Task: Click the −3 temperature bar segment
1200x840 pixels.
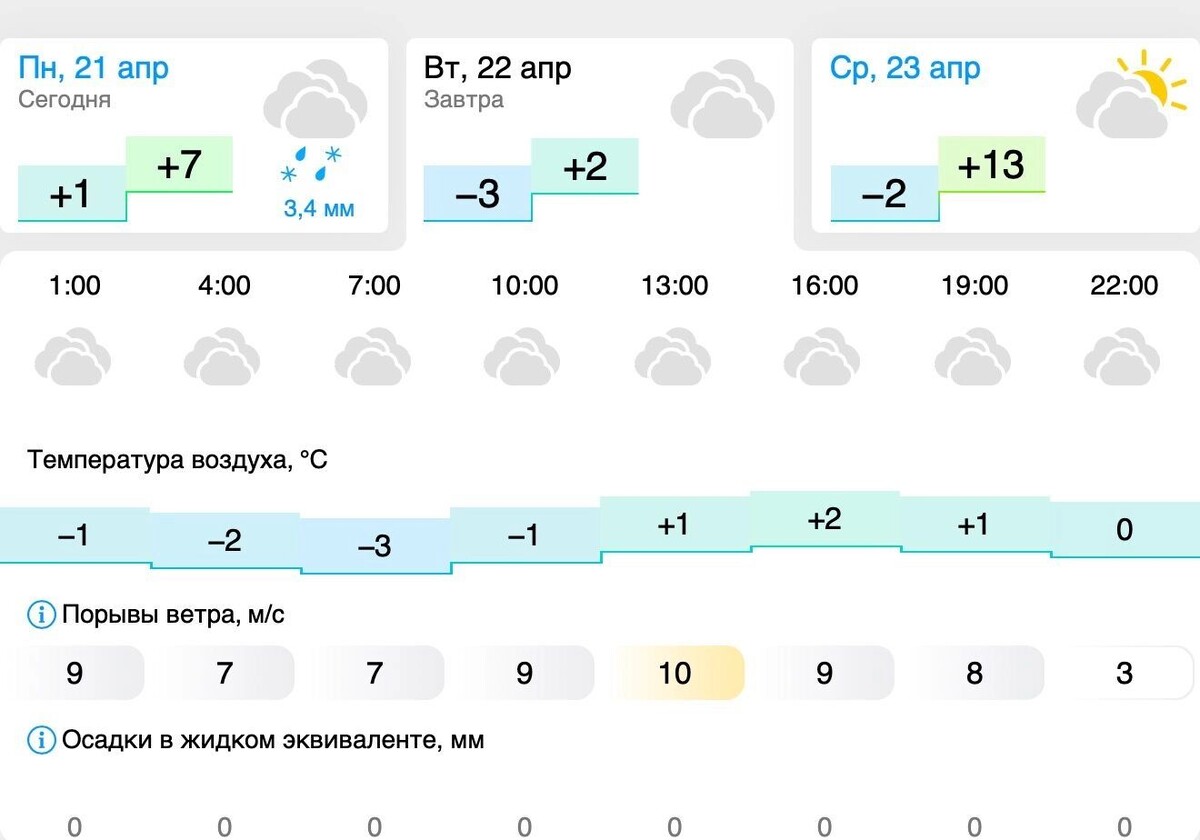Action: pos(374,546)
